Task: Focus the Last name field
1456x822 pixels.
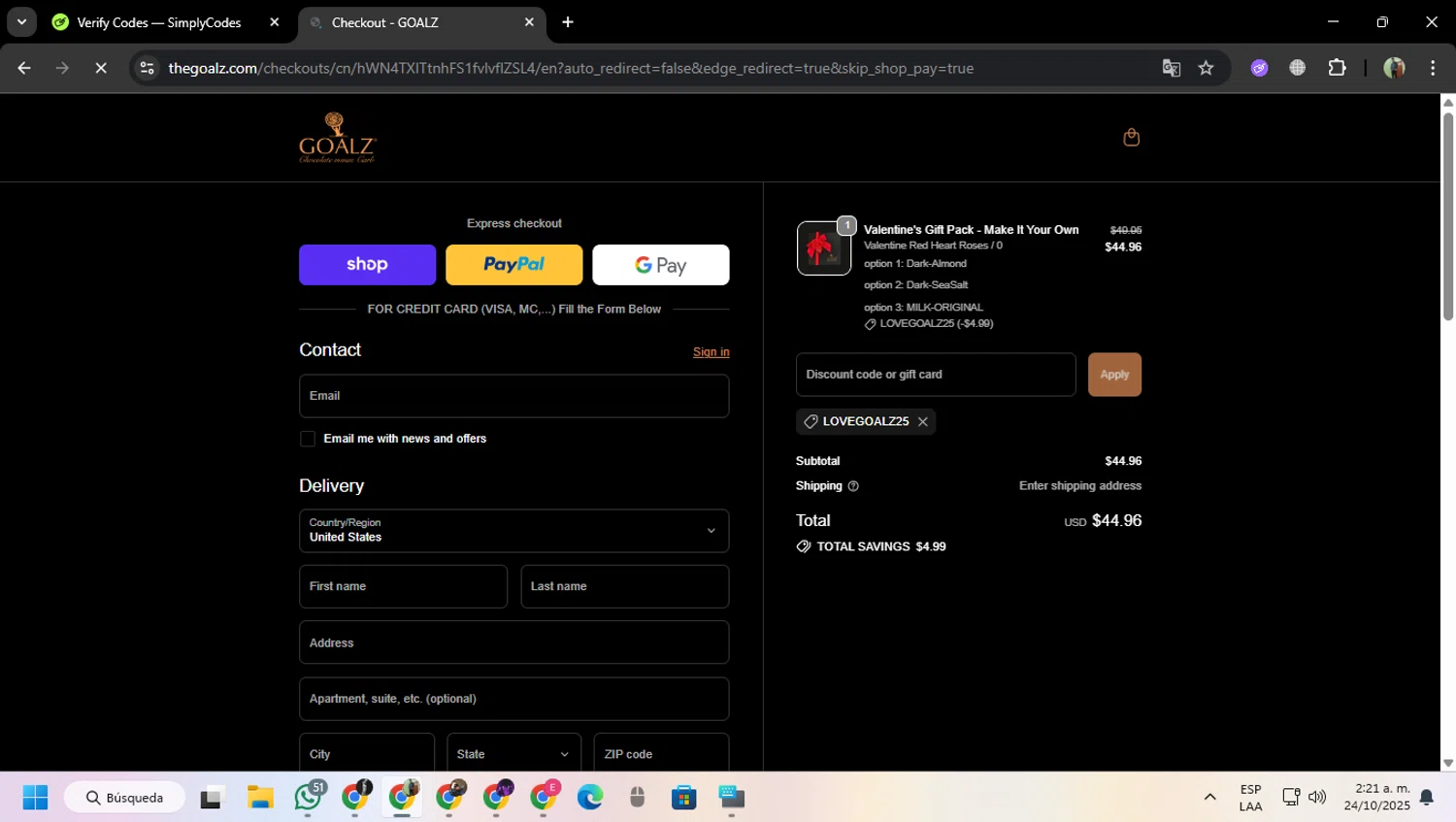Action: pos(624,586)
